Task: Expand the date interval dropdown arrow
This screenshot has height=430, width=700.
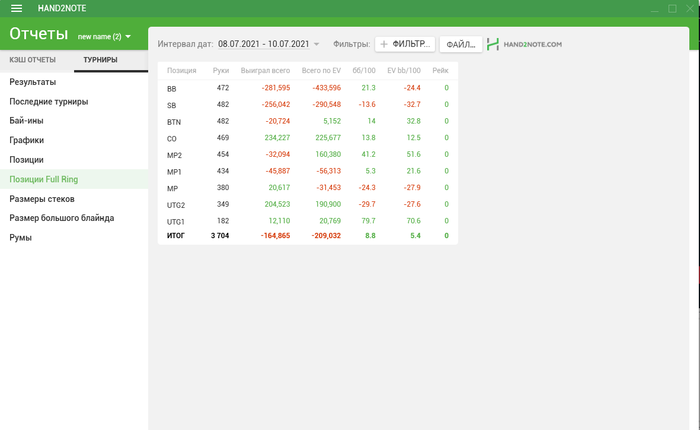Action: pyautogui.click(x=317, y=44)
